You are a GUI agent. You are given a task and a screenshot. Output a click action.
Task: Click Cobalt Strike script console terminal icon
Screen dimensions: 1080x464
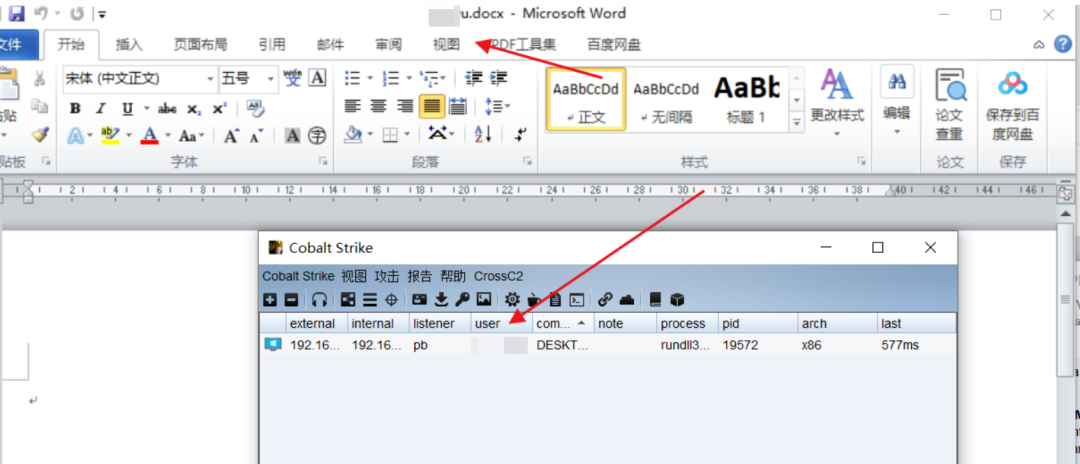tap(578, 299)
